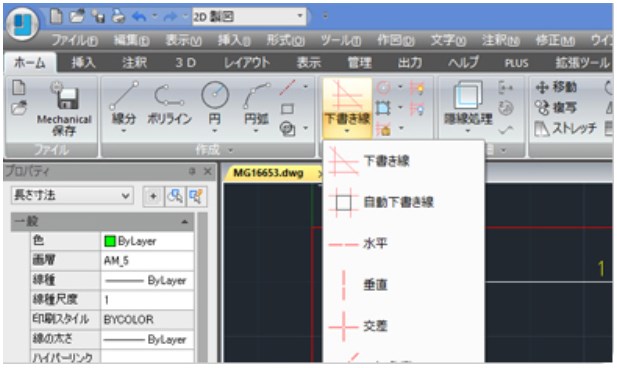Click the 線種 ByLayer value field

coord(147,280)
